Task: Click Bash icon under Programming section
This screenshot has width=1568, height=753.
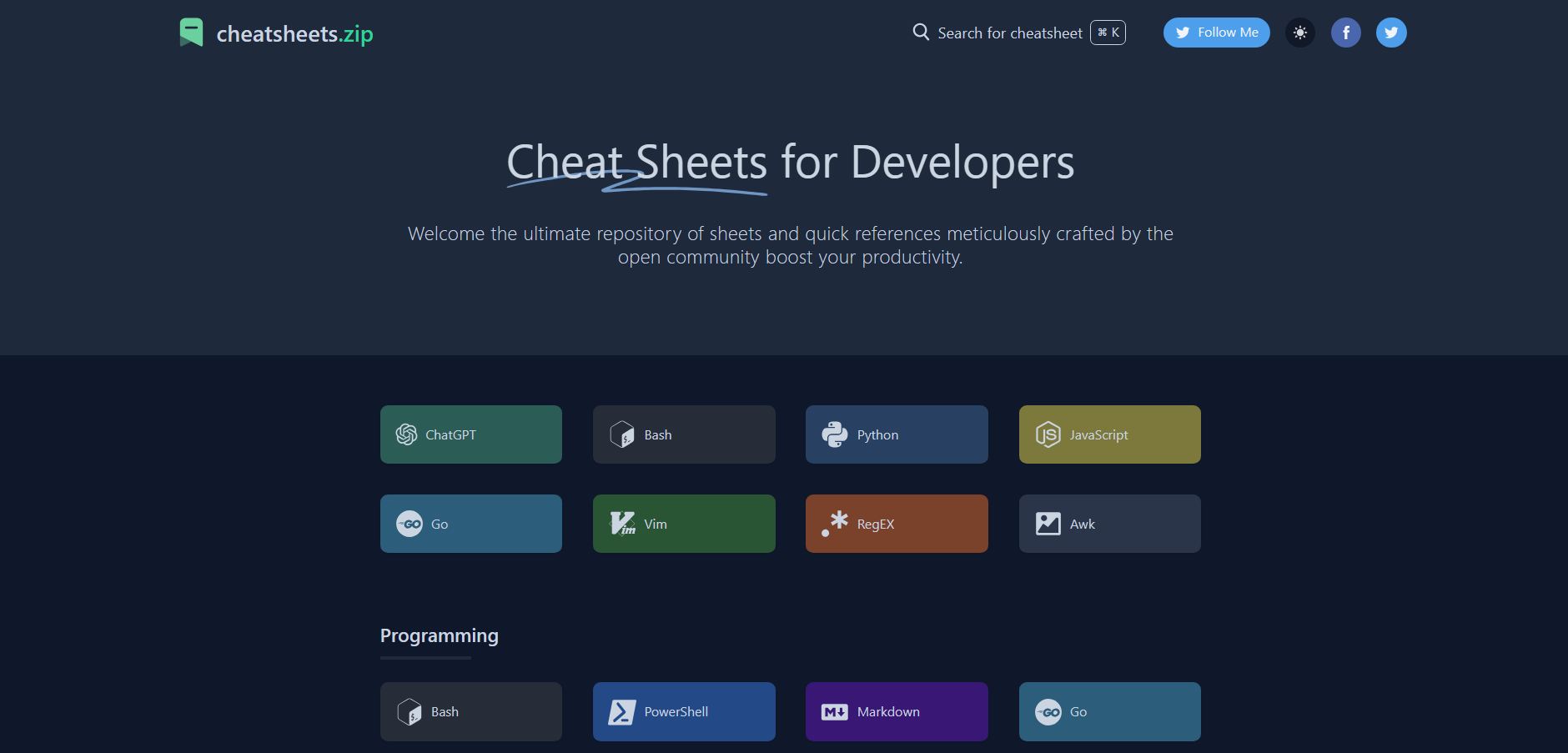Action: point(410,711)
